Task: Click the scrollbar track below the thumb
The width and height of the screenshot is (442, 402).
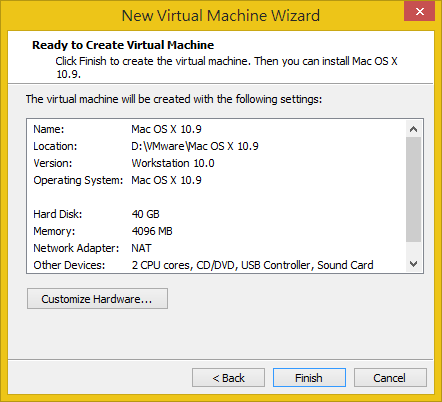Action: (x=414, y=249)
